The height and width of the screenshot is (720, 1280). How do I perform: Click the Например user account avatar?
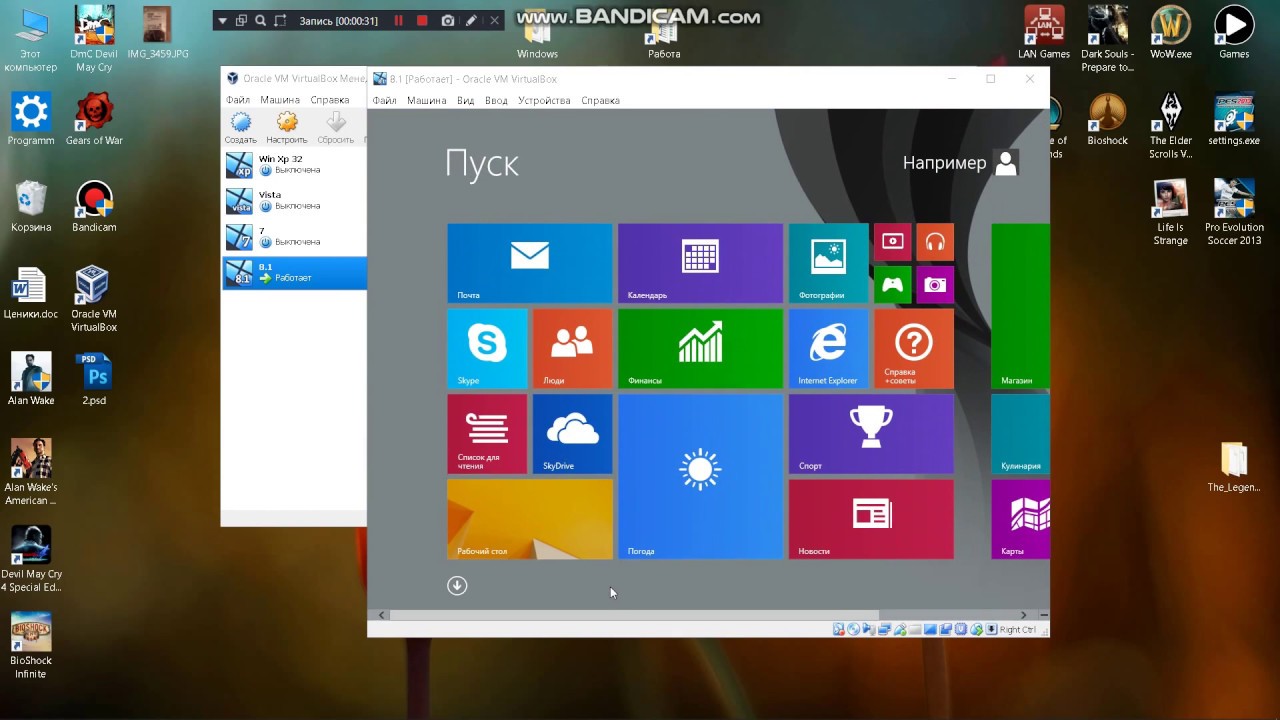pyautogui.click(x=1006, y=163)
